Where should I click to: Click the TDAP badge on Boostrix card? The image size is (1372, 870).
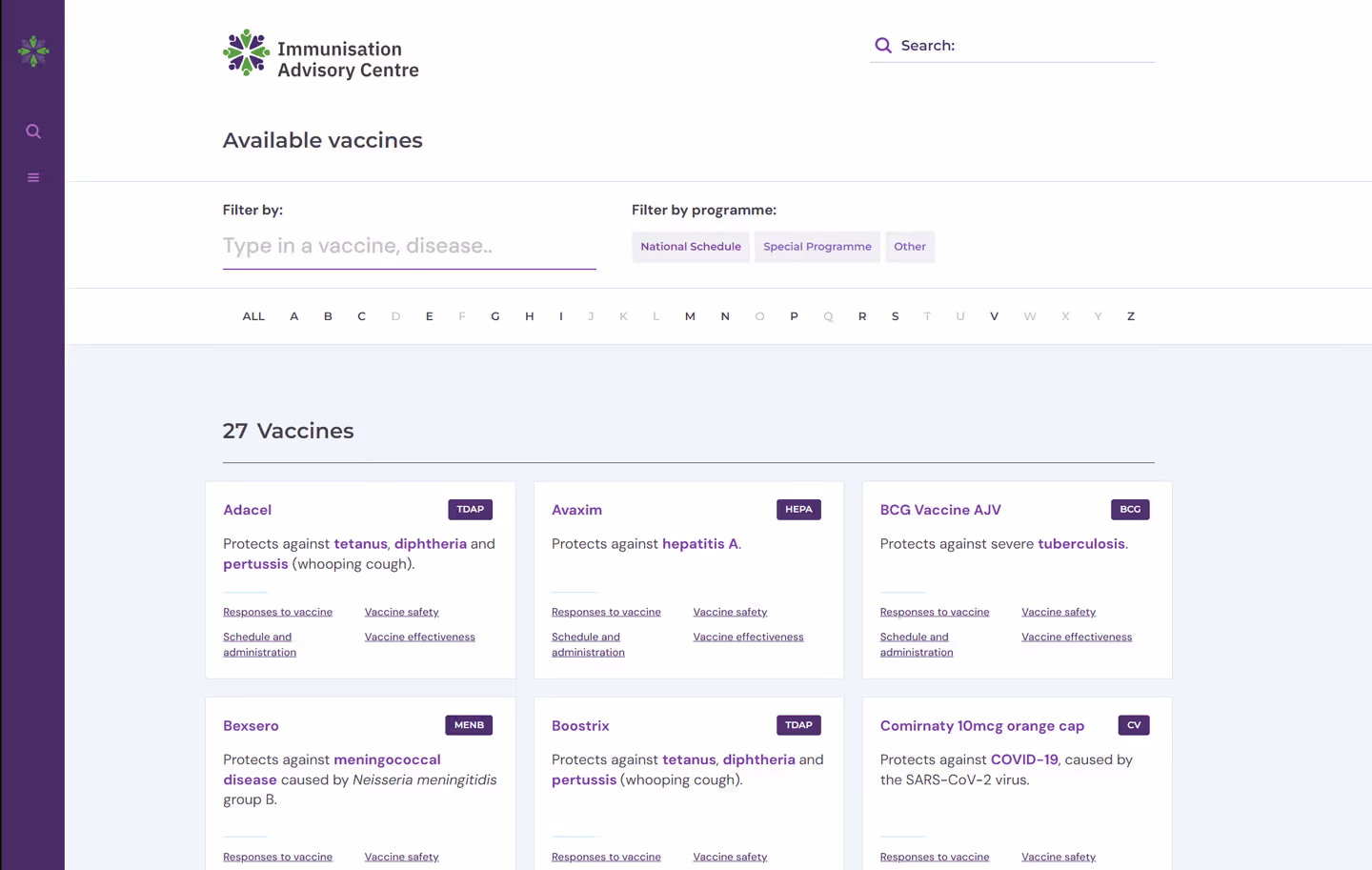798,725
